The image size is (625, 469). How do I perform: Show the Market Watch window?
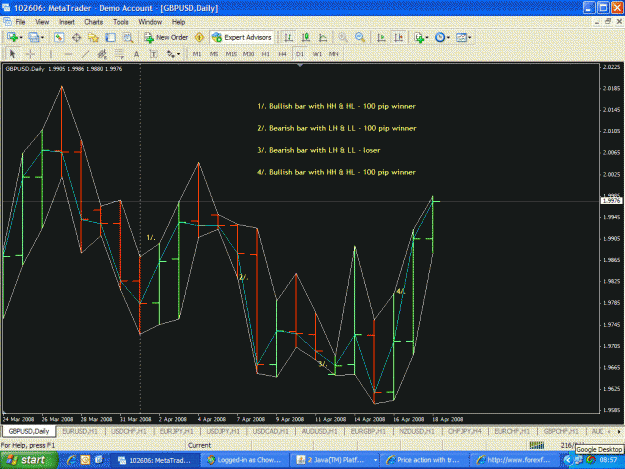[x=59, y=37]
